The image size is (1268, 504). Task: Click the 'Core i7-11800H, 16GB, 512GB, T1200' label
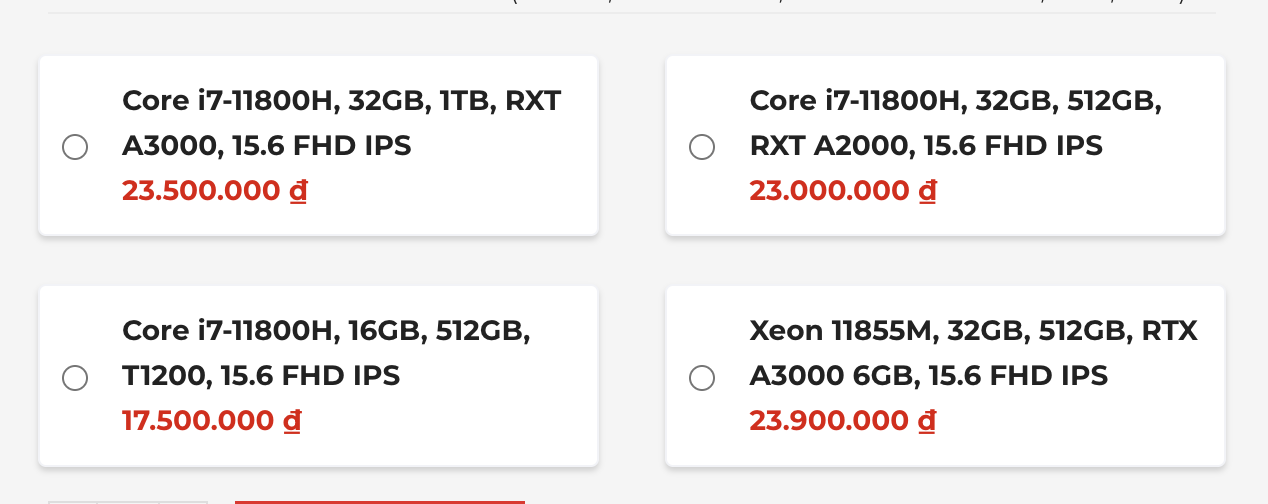[326, 353]
